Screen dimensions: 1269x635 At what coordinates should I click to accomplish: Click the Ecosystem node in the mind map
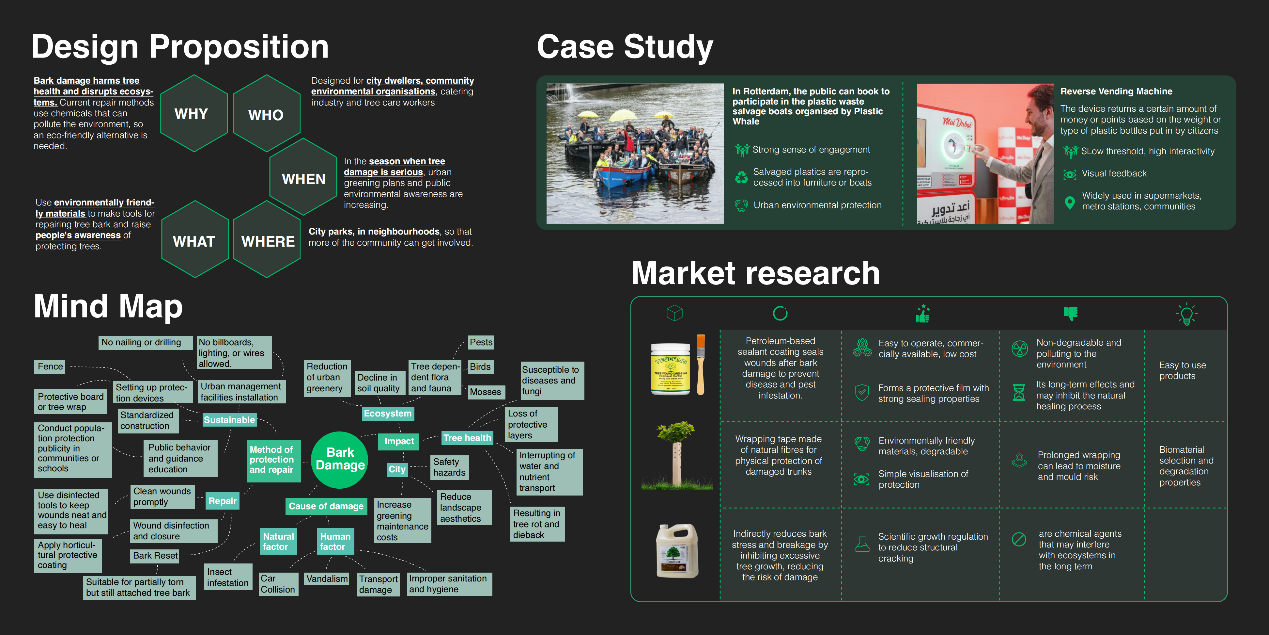click(x=387, y=413)
